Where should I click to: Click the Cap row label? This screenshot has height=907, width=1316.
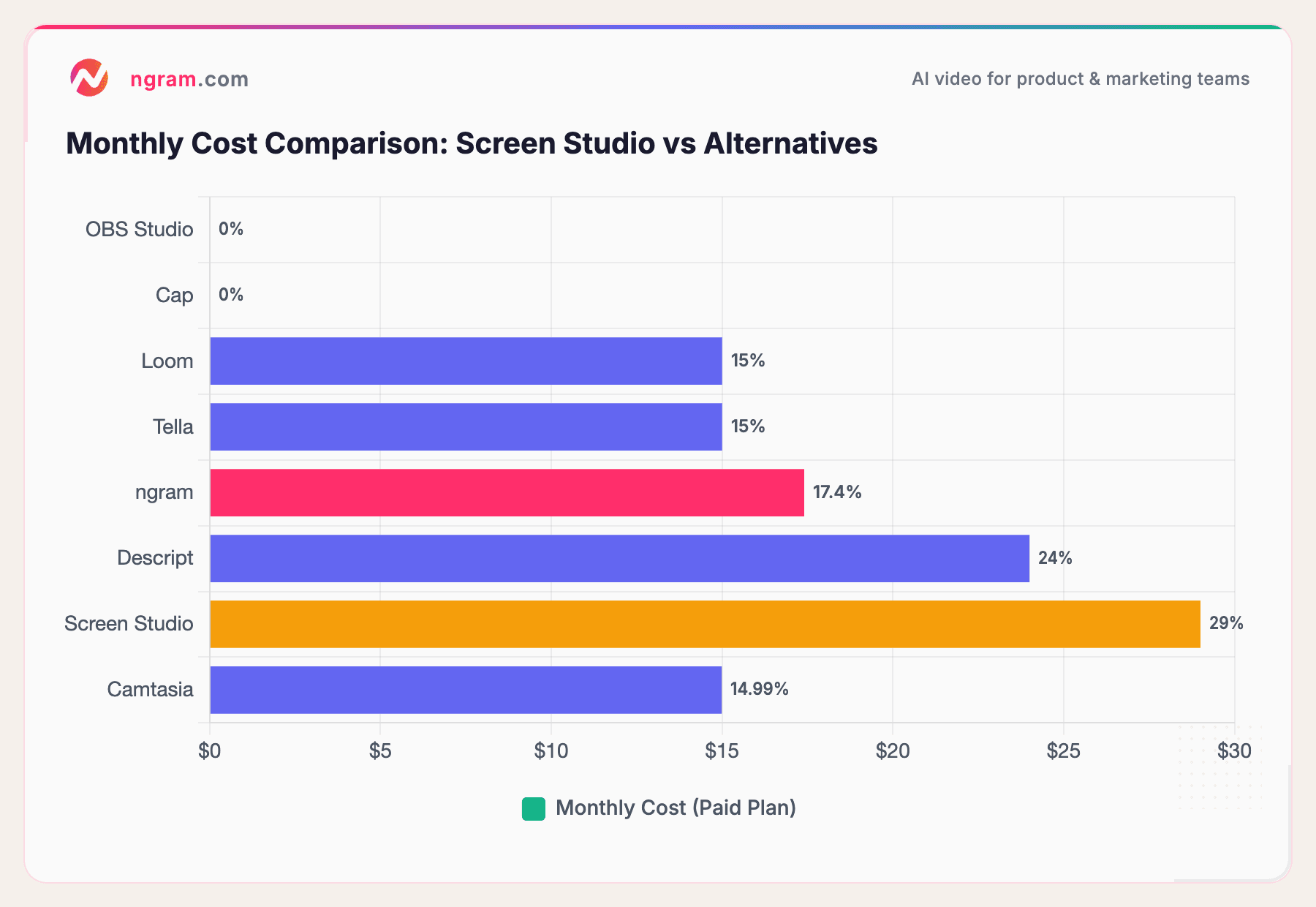(174, 295)
